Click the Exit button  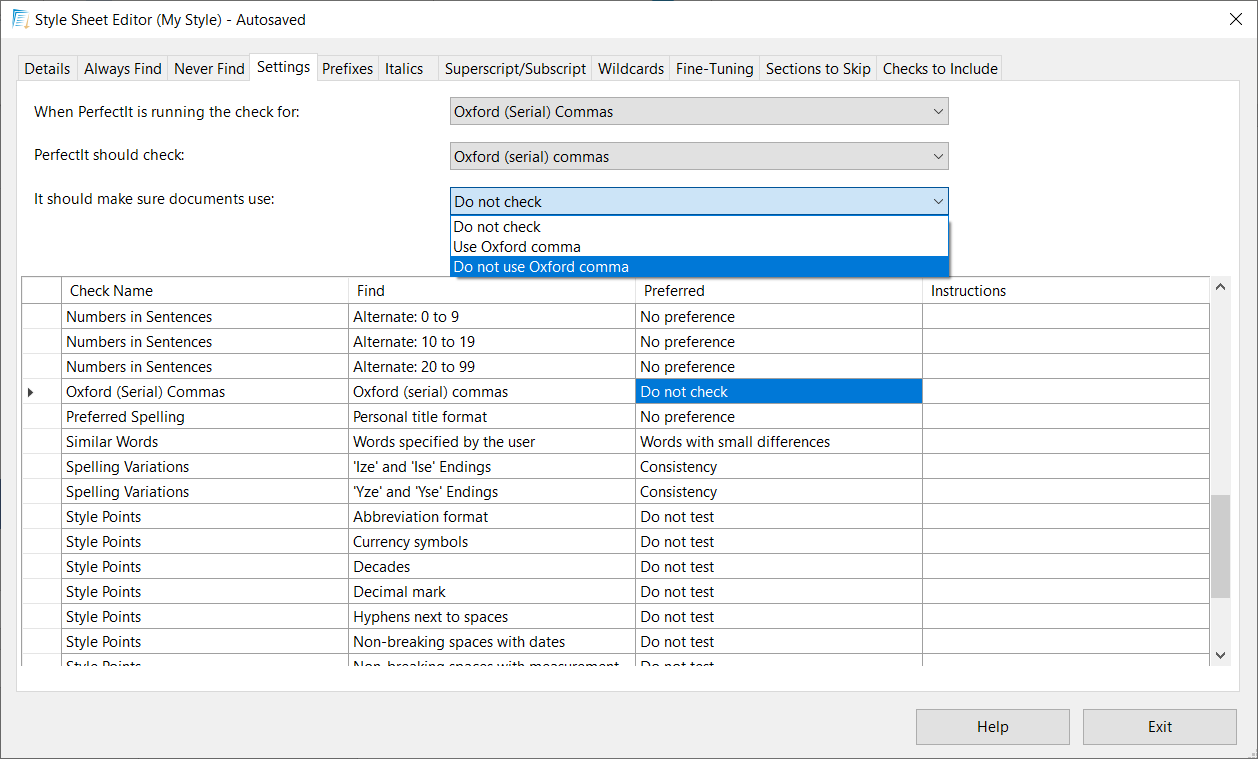pos(1159,727)
